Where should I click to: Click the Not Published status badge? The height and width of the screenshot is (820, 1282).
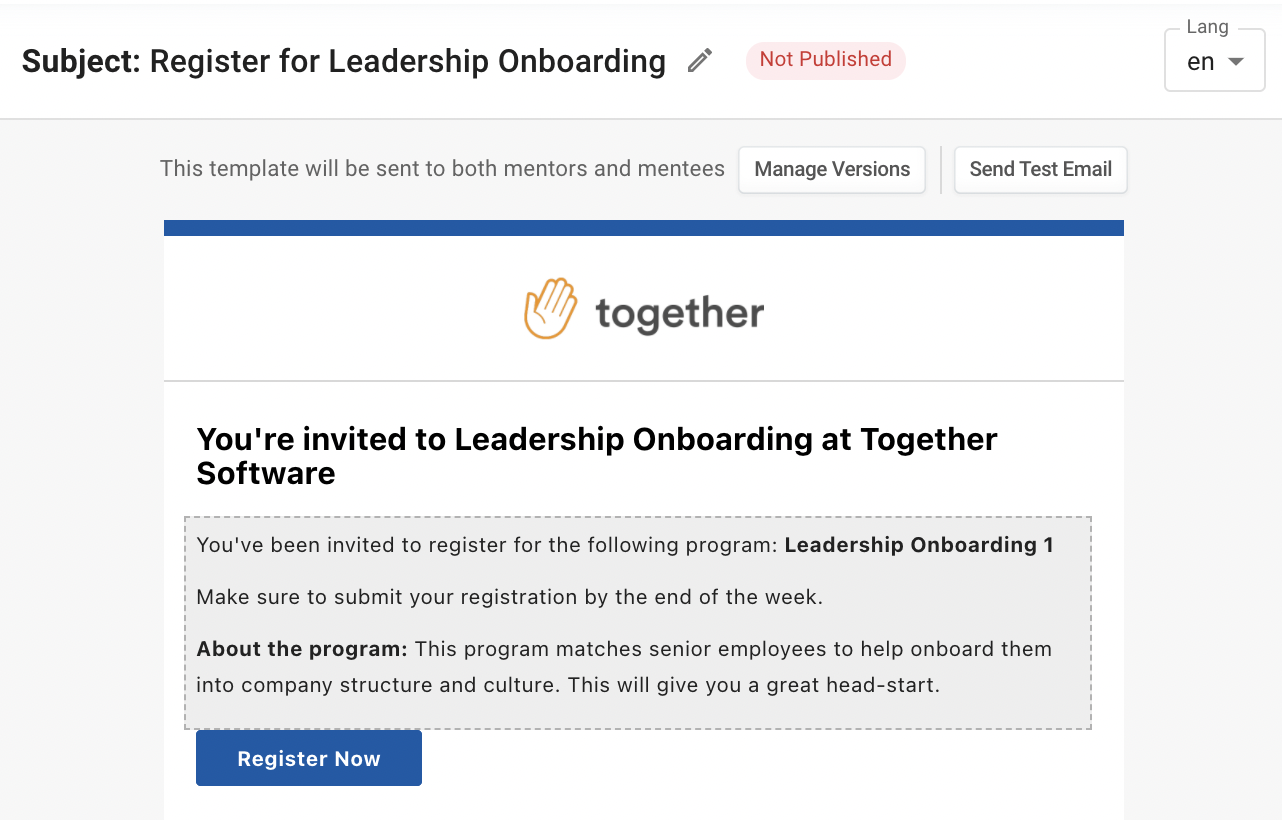[825, 60]
